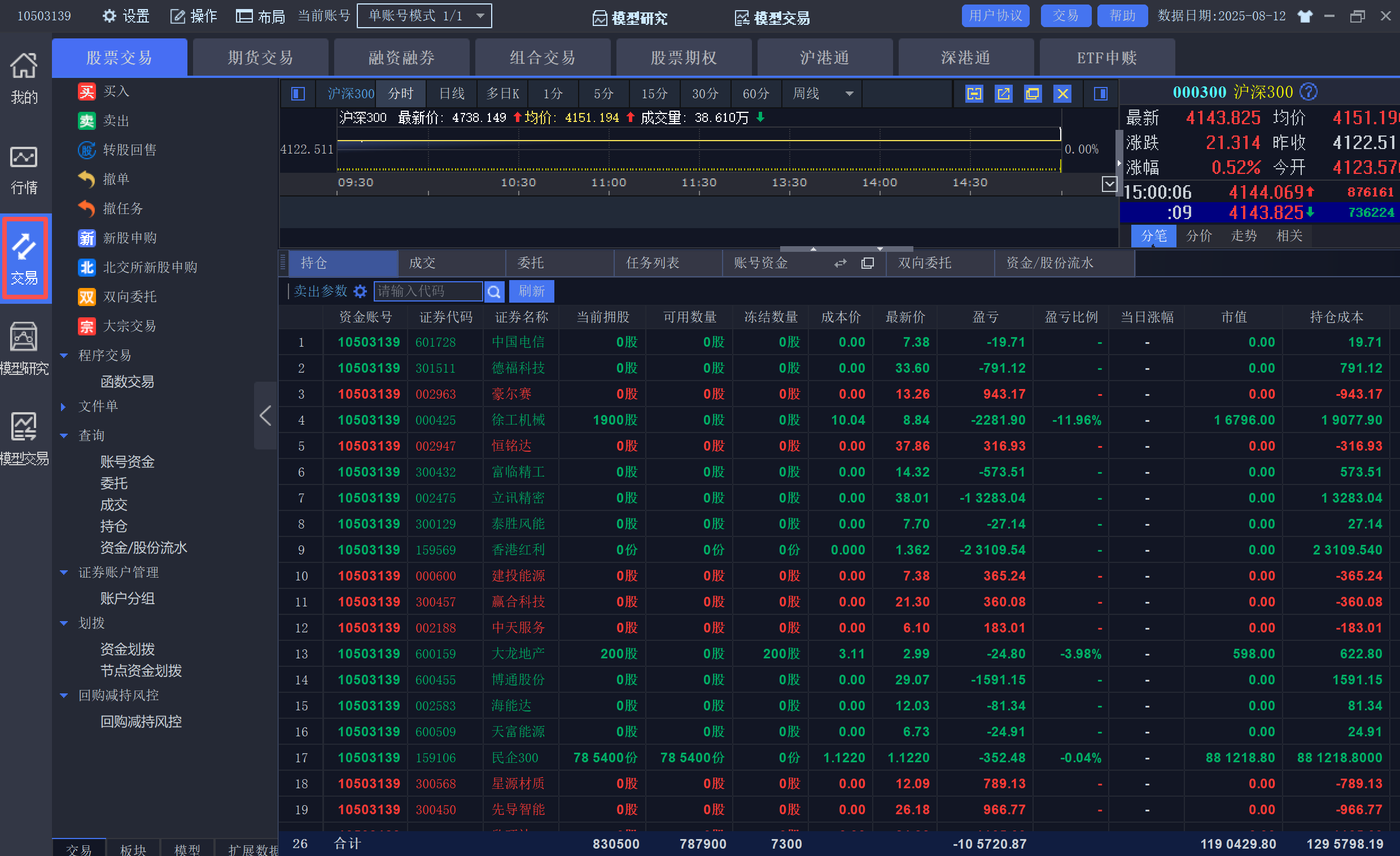Switch to the 融资融券 tab

tap(401, 58)
